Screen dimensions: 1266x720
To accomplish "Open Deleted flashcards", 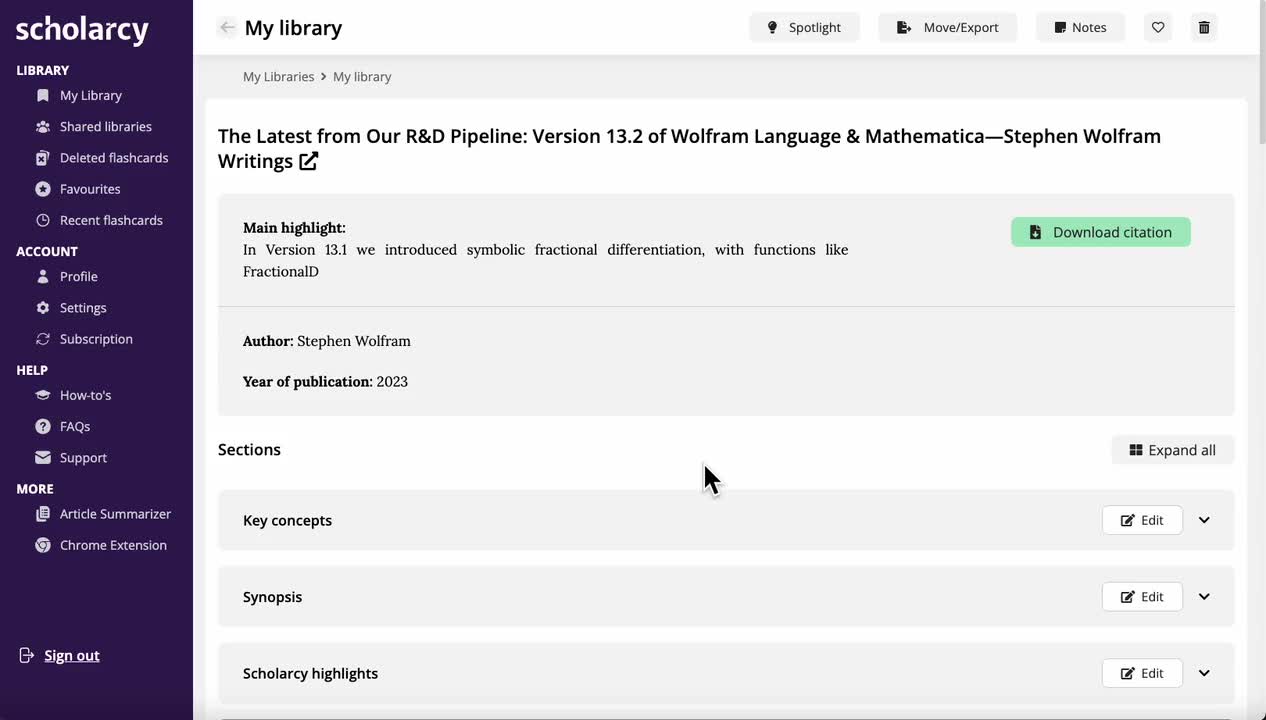I will [114, 157].
